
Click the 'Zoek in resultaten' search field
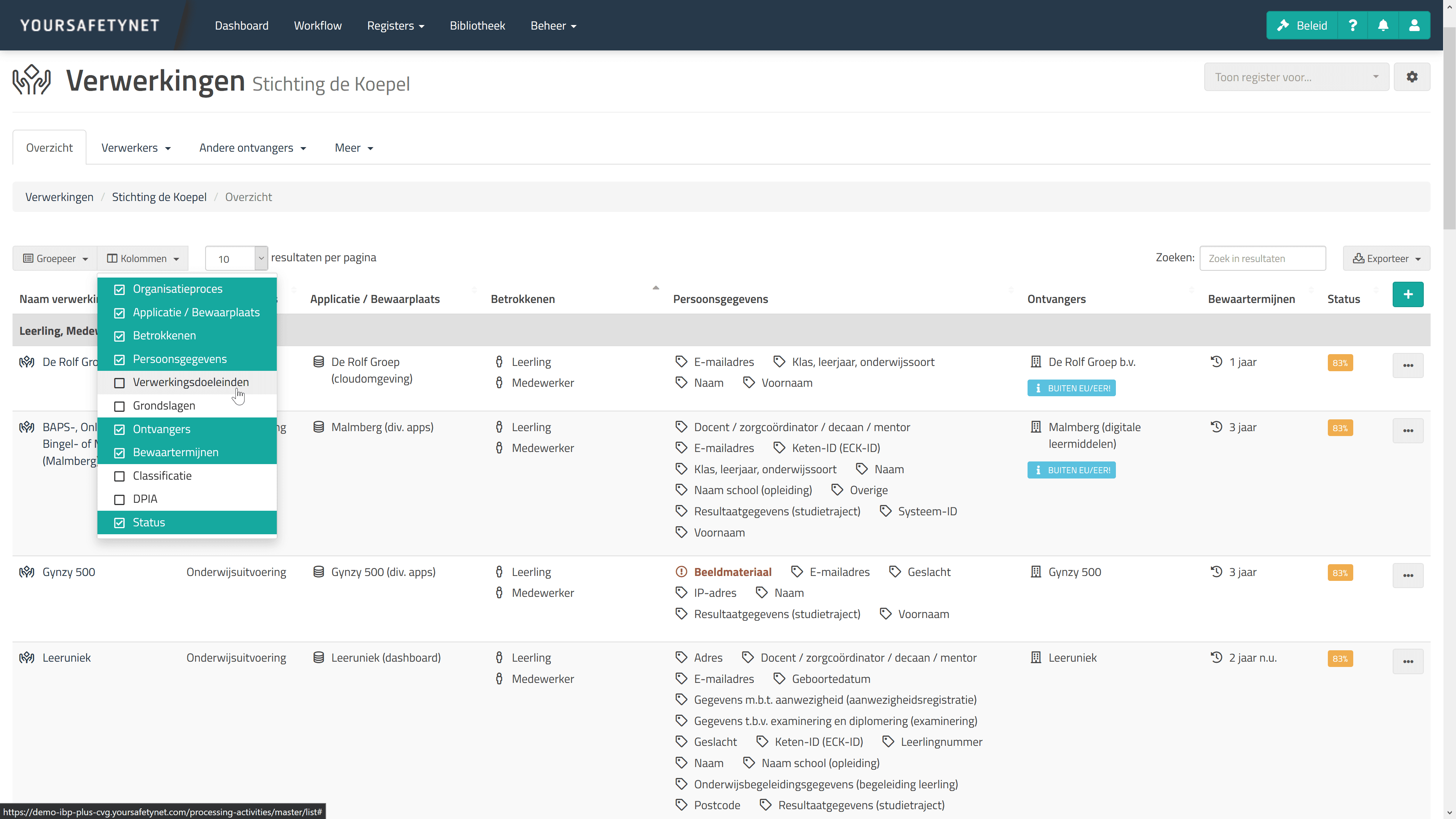pyautogui.click(x=1262, y=258)
